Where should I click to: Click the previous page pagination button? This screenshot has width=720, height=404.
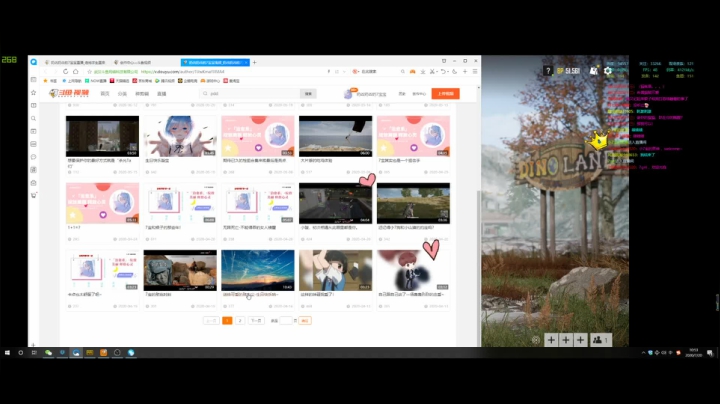tap(211, 320)
